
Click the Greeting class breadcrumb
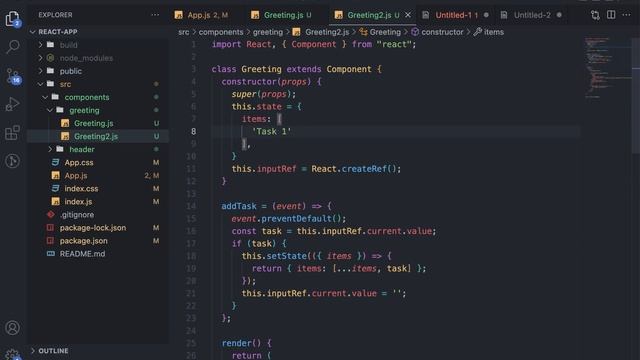(x=380, y=32)
